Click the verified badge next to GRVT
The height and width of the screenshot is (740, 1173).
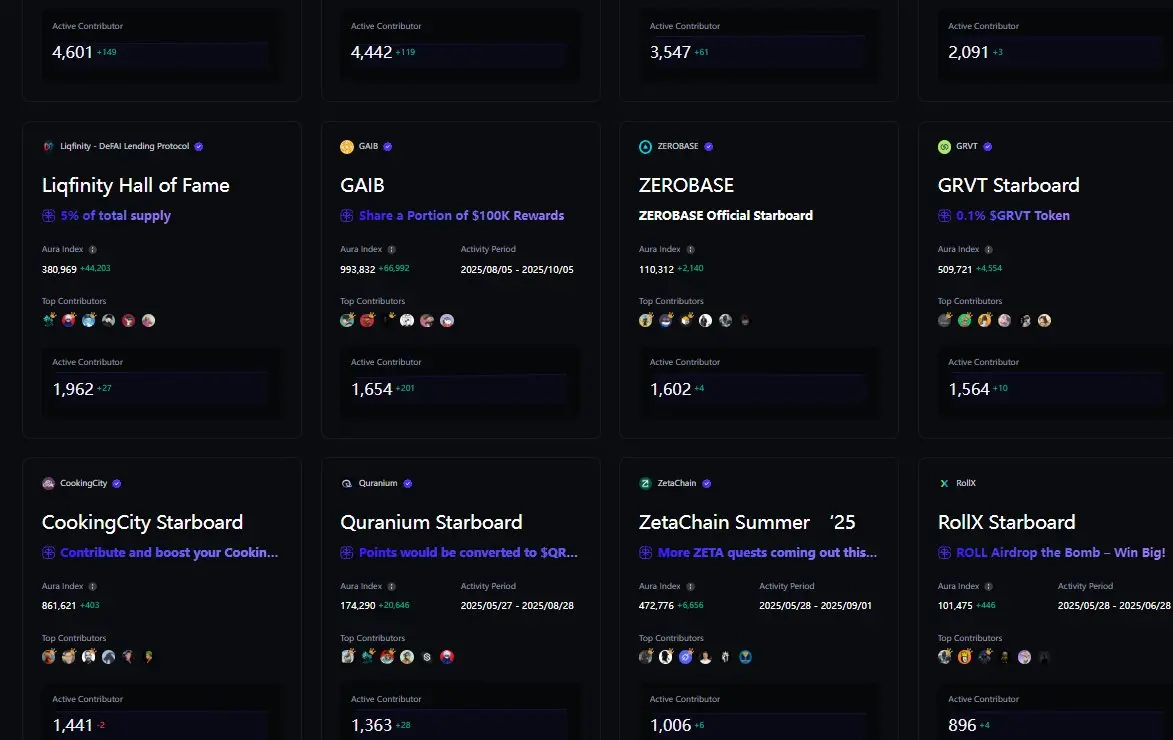pyautogui.click(x=987, y=147)
